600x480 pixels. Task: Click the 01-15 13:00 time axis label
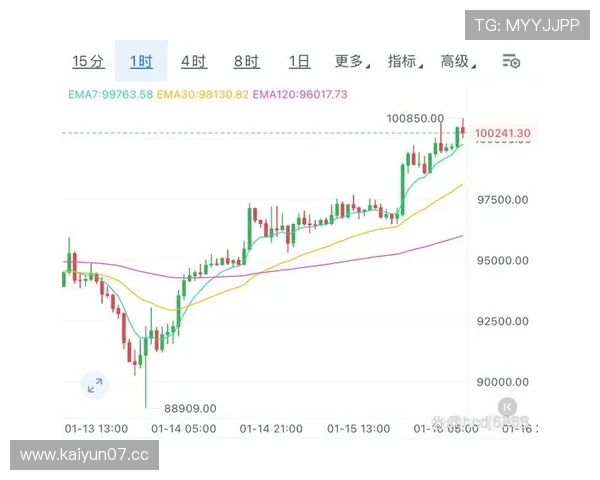click(359, 429)
